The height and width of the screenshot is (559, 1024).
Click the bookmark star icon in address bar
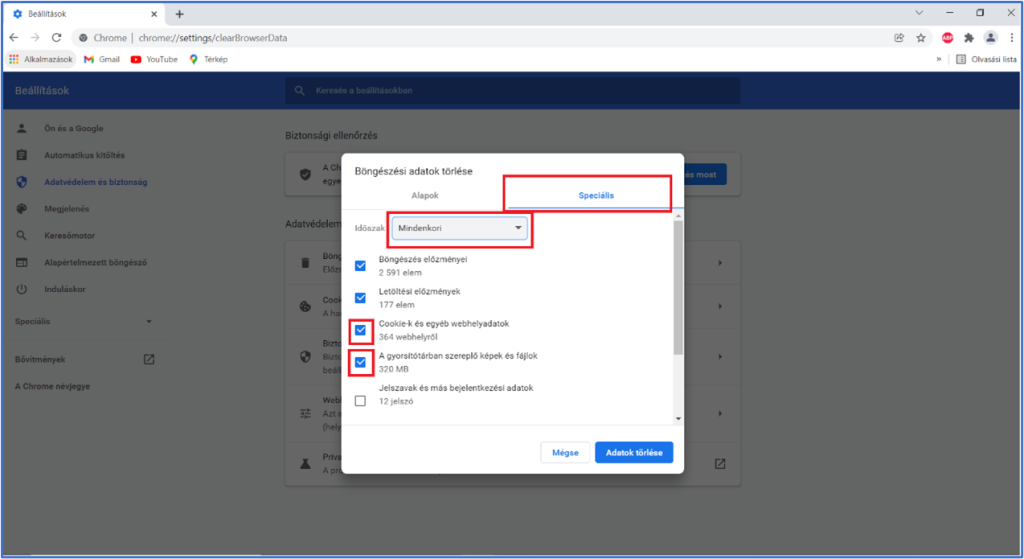[x=920, y=38]
